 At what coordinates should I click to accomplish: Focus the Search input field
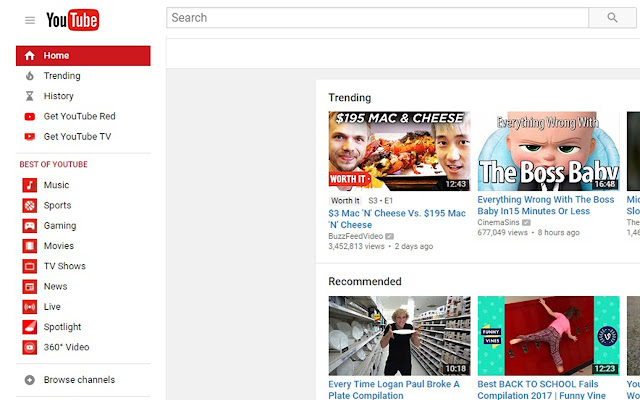[378, 18]
